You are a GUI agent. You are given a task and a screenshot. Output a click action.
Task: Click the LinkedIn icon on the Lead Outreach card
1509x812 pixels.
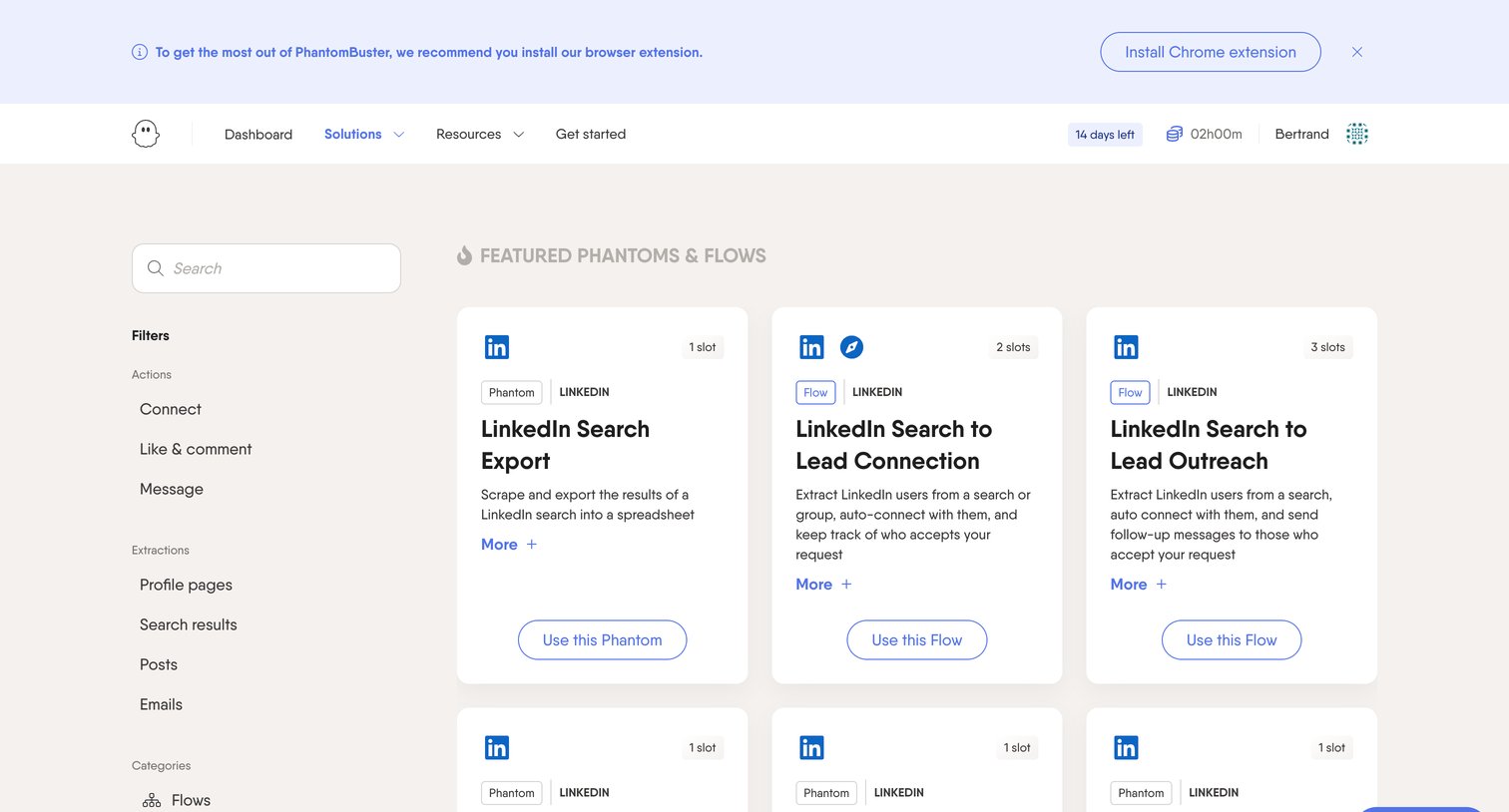point(1126,347)
